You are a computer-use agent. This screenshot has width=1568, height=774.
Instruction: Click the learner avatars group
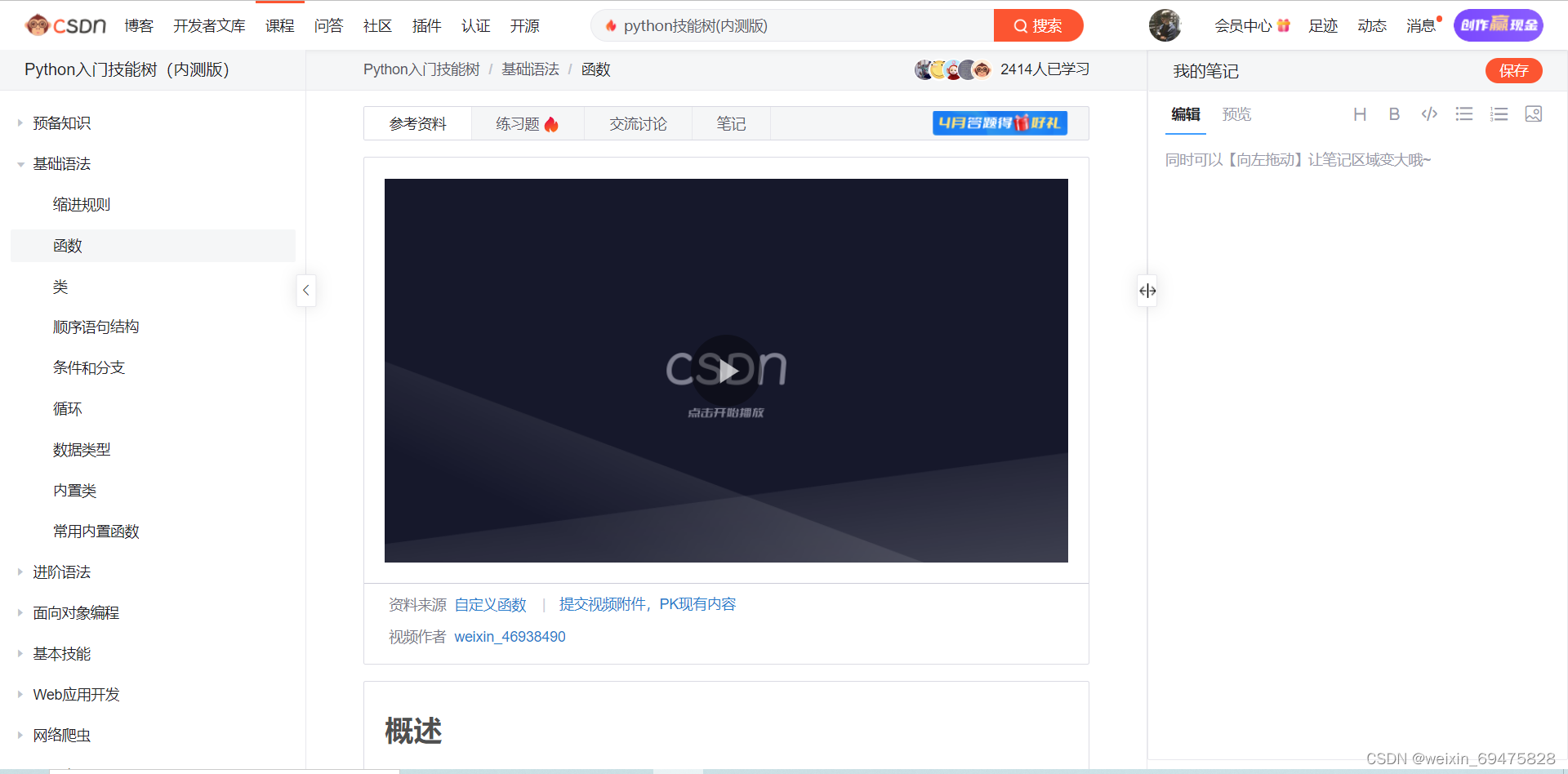(953, 69)
